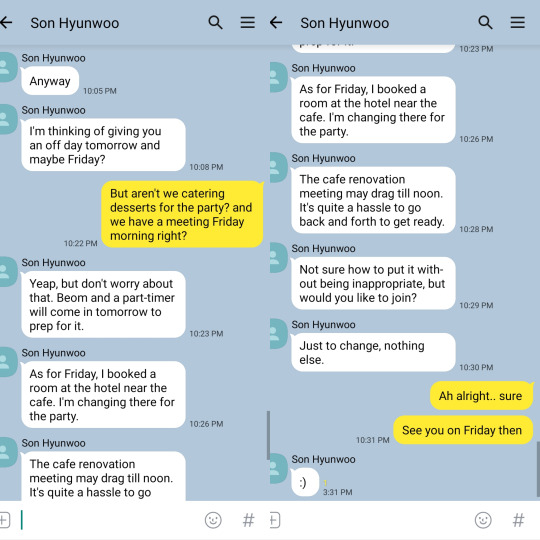Tap avatar beside the ':)' message
Viewport: 540px width, 540px height.
coord(278,468)
